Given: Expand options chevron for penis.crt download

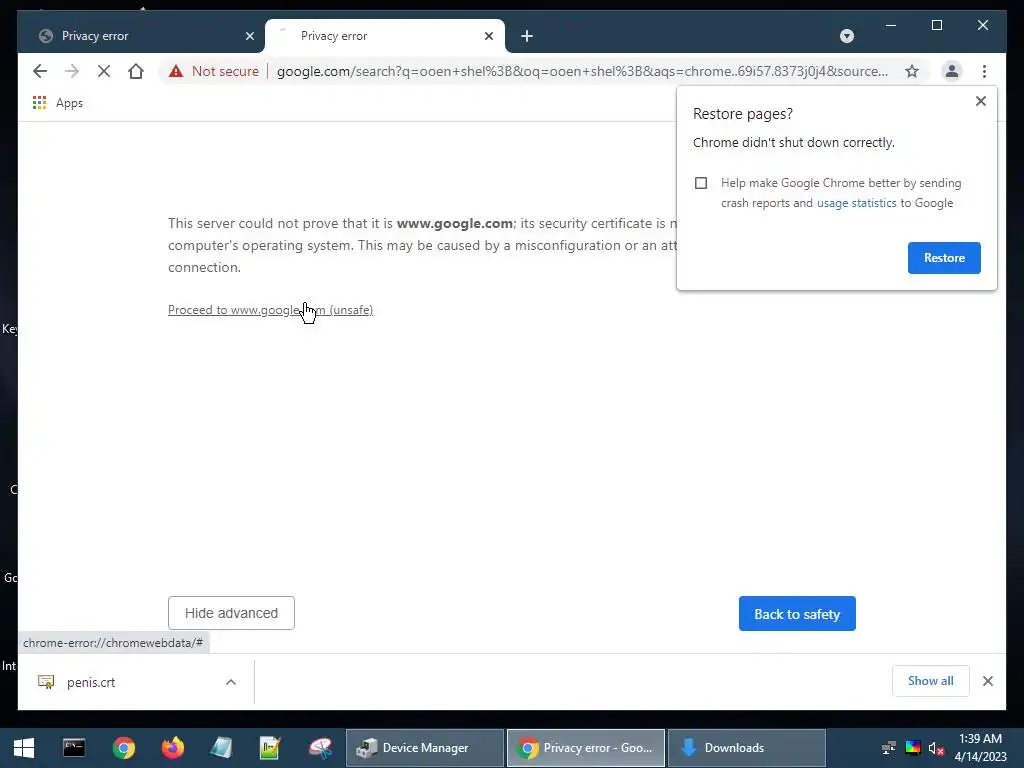Looking at the screenshot, I should point(231,682).
